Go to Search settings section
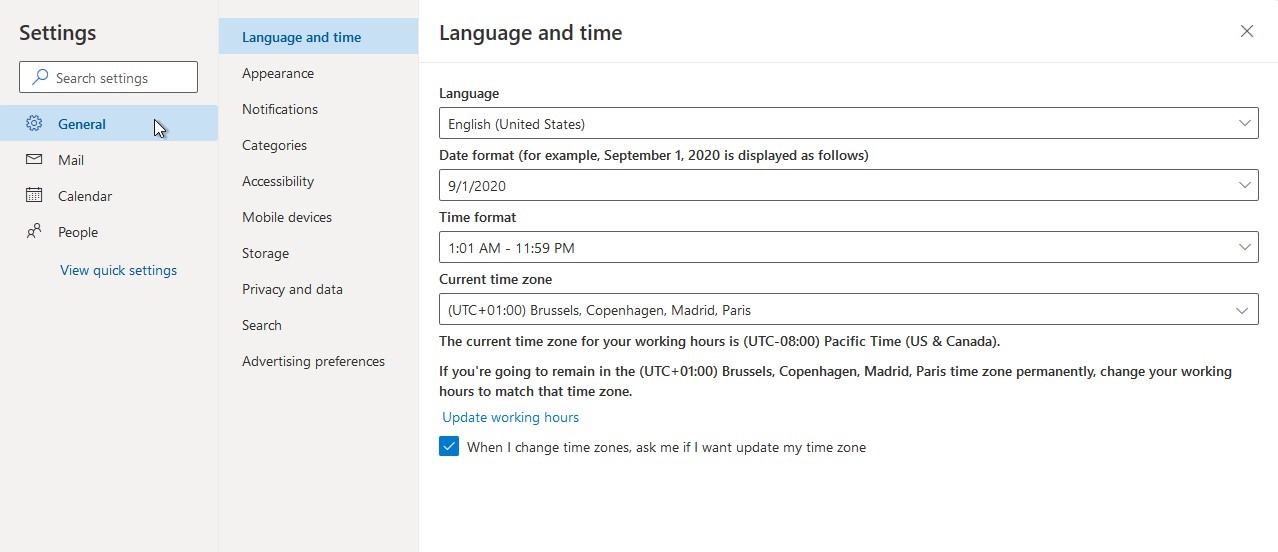The height and width of the screenshot is (552, 1278). point(318,325)
